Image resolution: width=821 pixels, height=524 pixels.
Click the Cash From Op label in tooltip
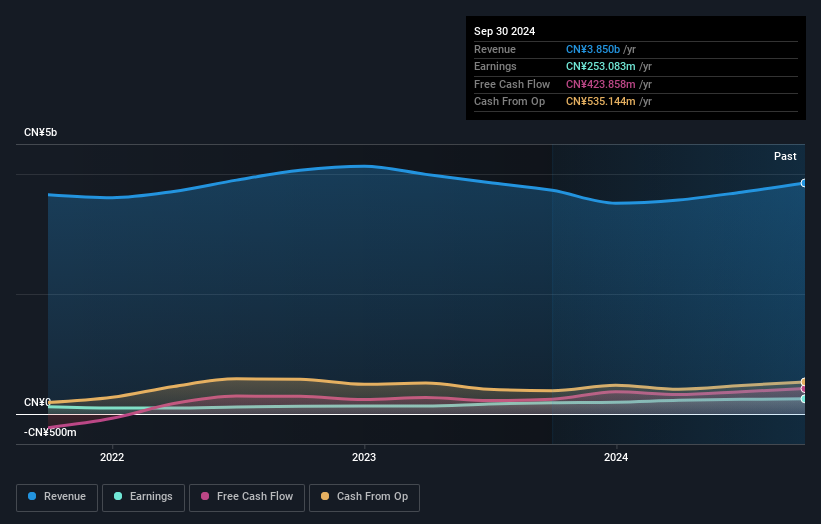click(x=509, y=102)
